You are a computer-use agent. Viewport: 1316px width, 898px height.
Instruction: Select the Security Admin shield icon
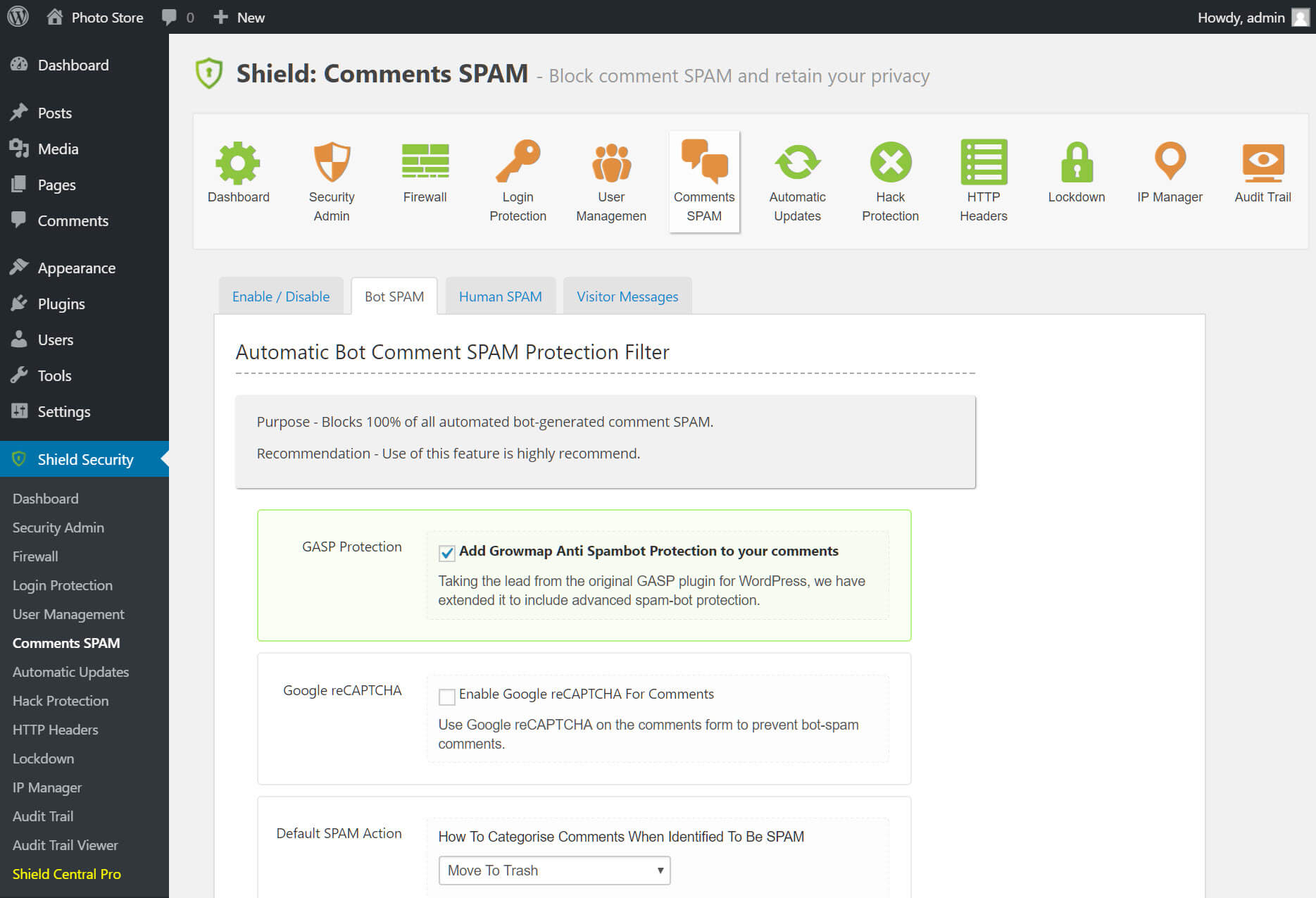click(x=332, y=161)
